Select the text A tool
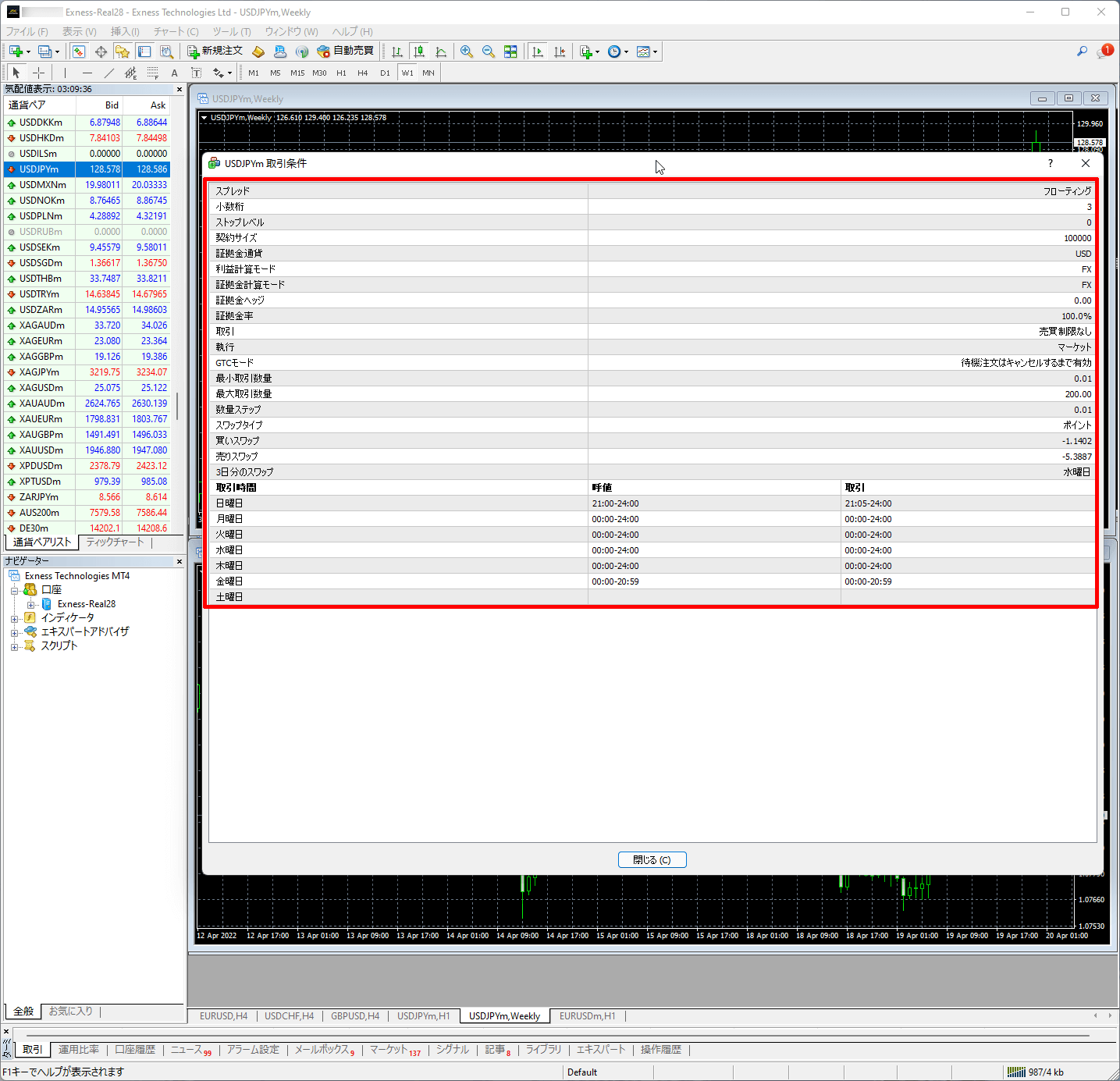Image resolution: width=1120 pixels, height=1081 pixels. (175, 73)
